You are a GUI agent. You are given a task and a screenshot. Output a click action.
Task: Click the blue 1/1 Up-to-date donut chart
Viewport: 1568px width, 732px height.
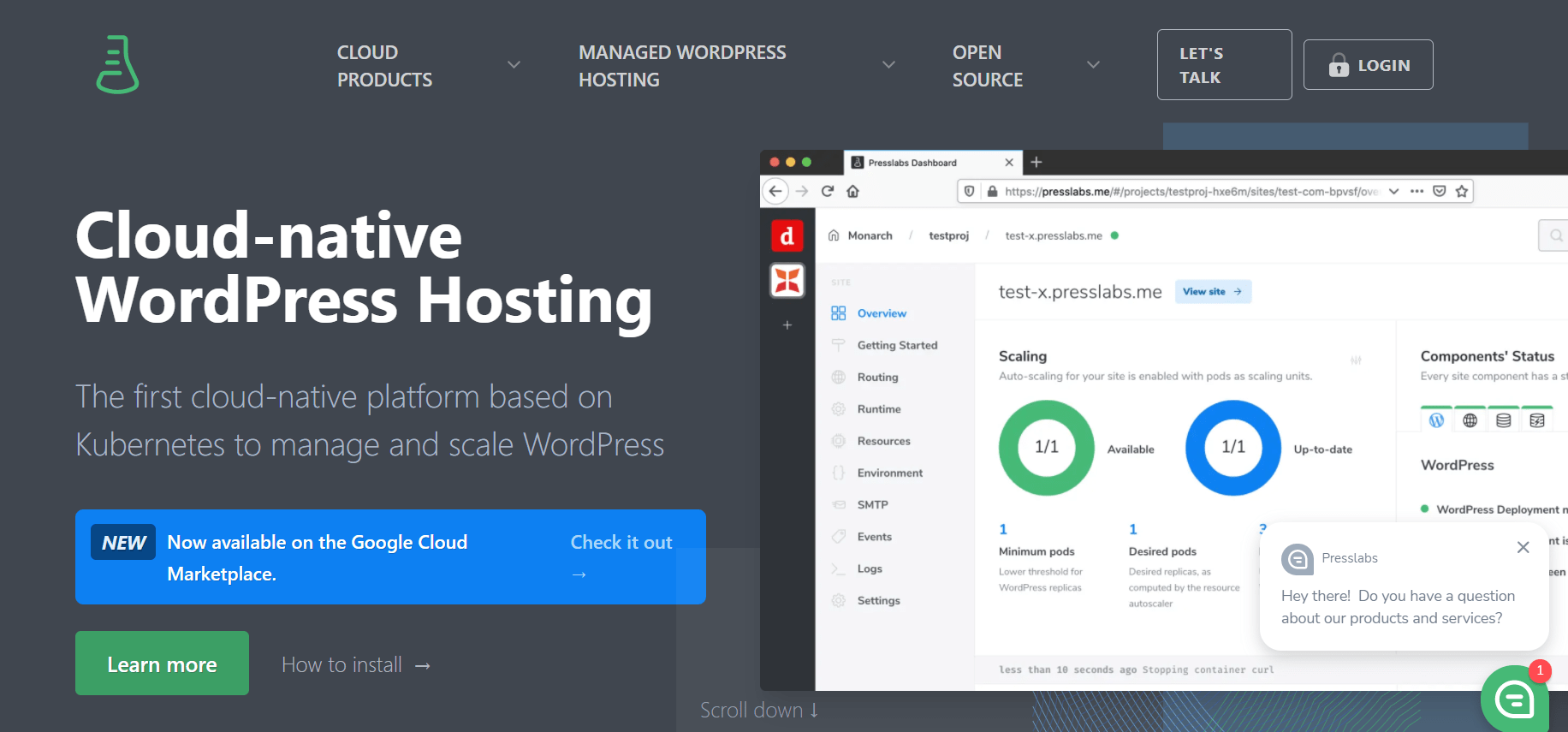coord(1233,448)
